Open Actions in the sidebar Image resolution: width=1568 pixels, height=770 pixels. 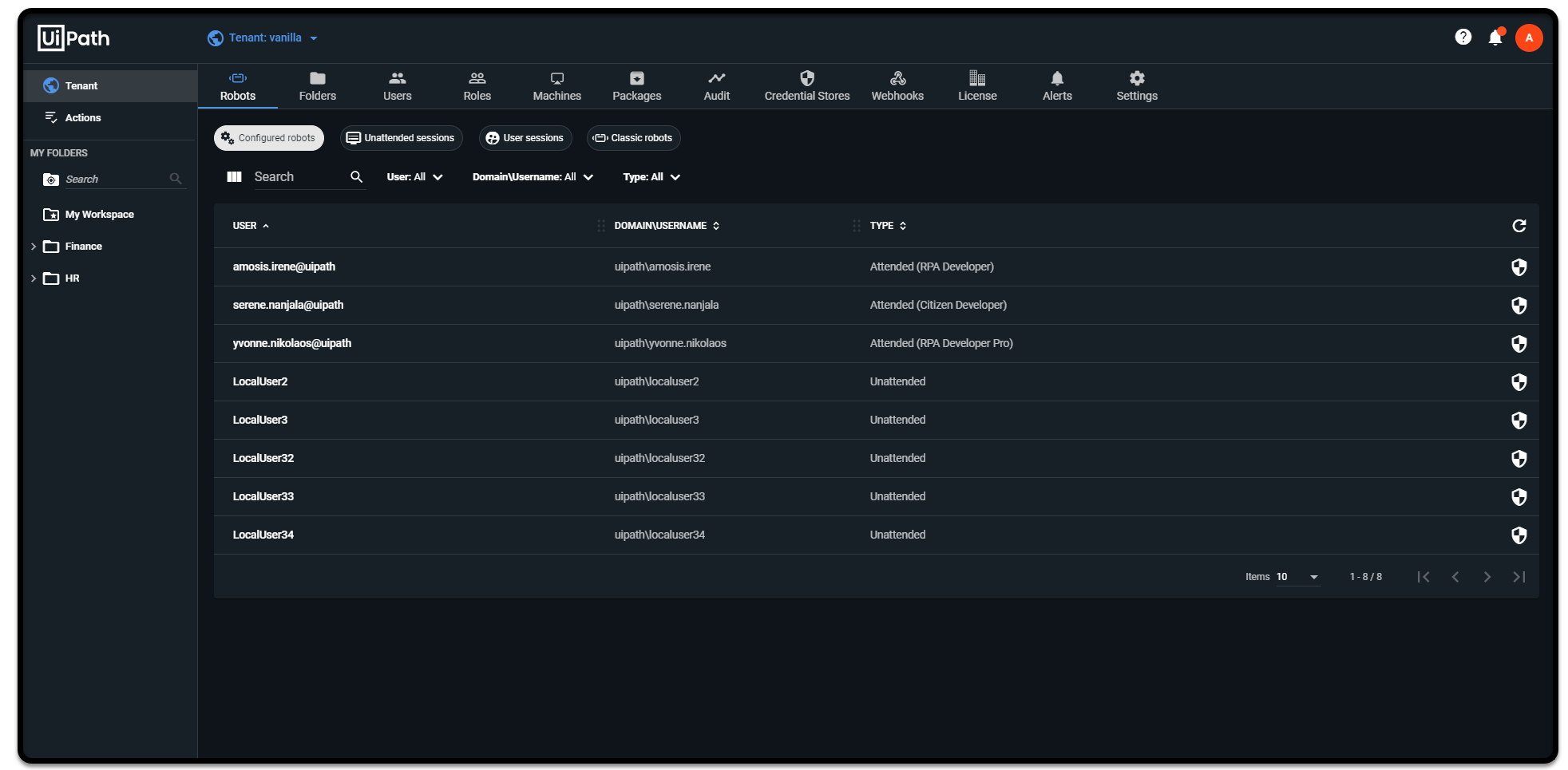[84, 117]
